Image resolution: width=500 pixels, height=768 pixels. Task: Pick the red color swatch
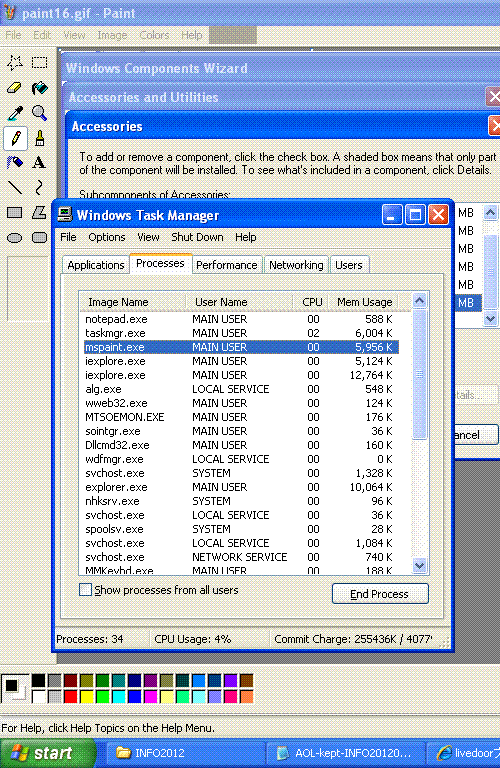click(x=71, y=696)
